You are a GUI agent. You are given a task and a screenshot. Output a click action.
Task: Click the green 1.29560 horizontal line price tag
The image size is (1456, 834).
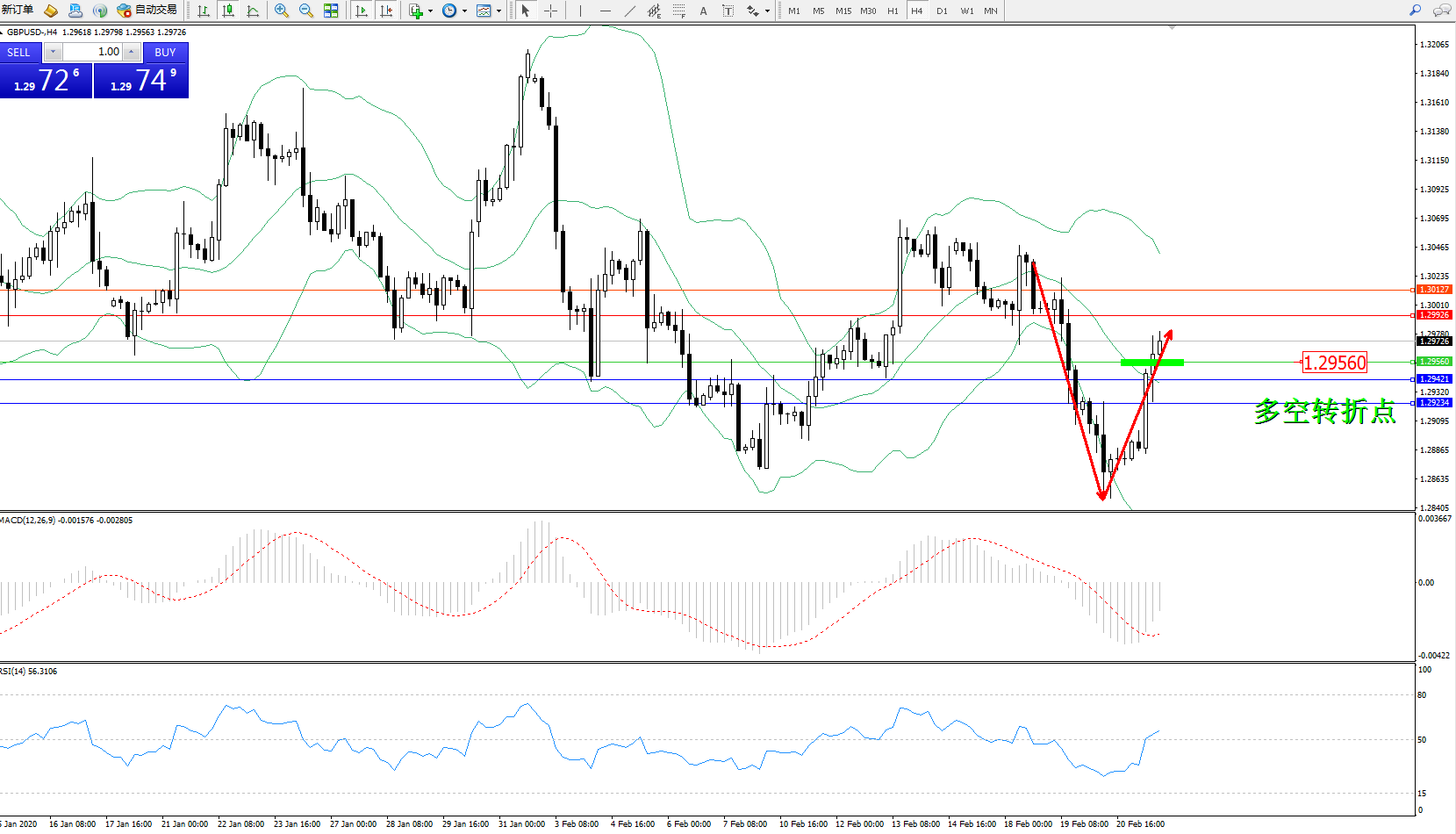(x=1435, y=362)
